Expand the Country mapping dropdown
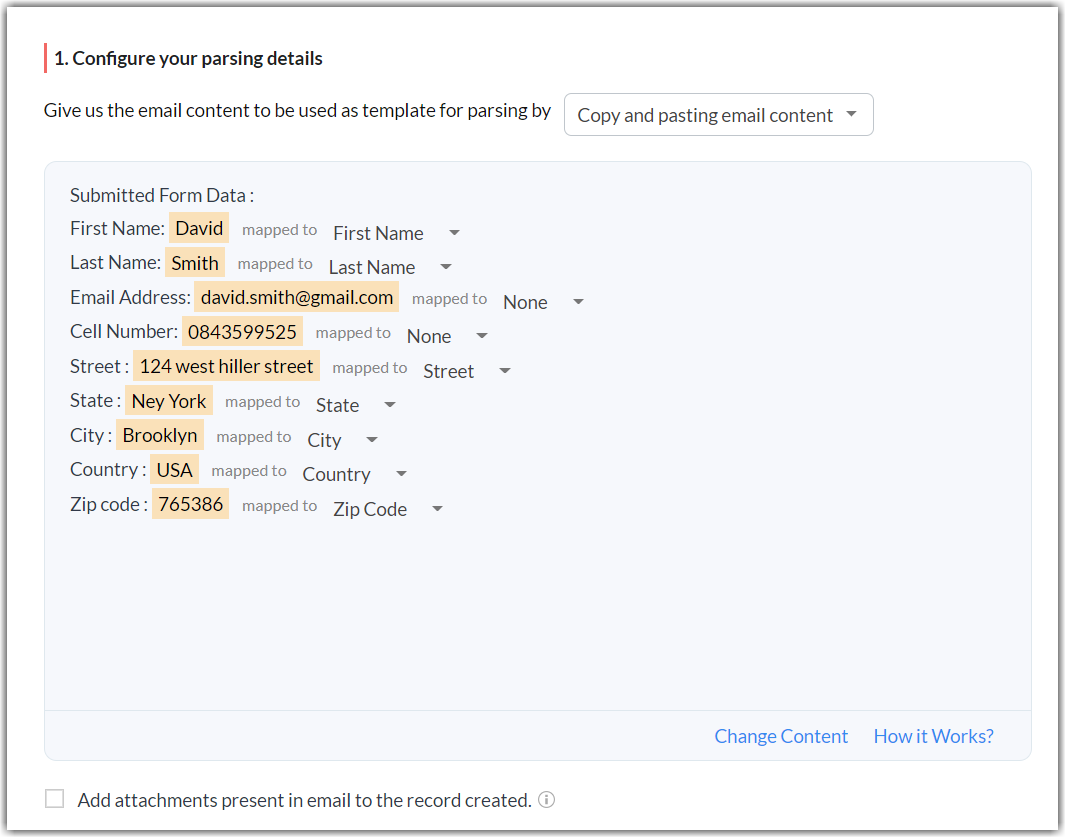 point(355,474)
